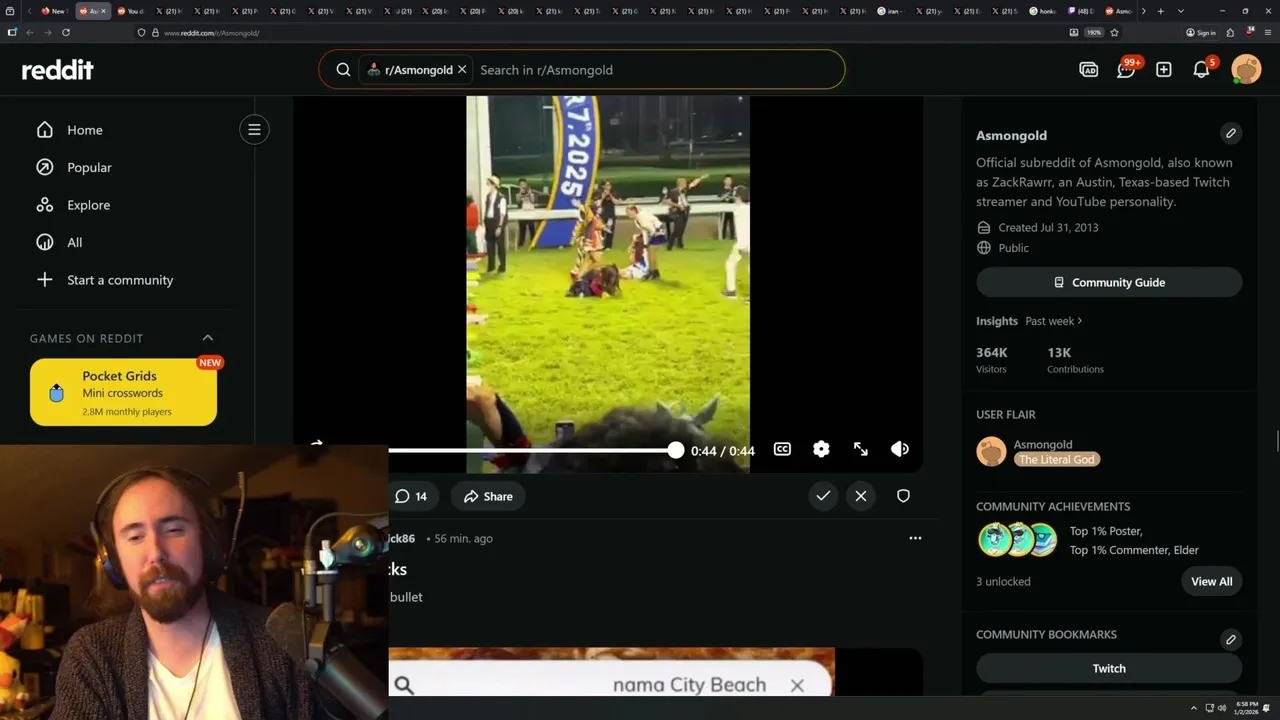Collapse the Games on Reddit section
Screen dimensions: 1280x720
pyautogui.click(x=208, y=338)
